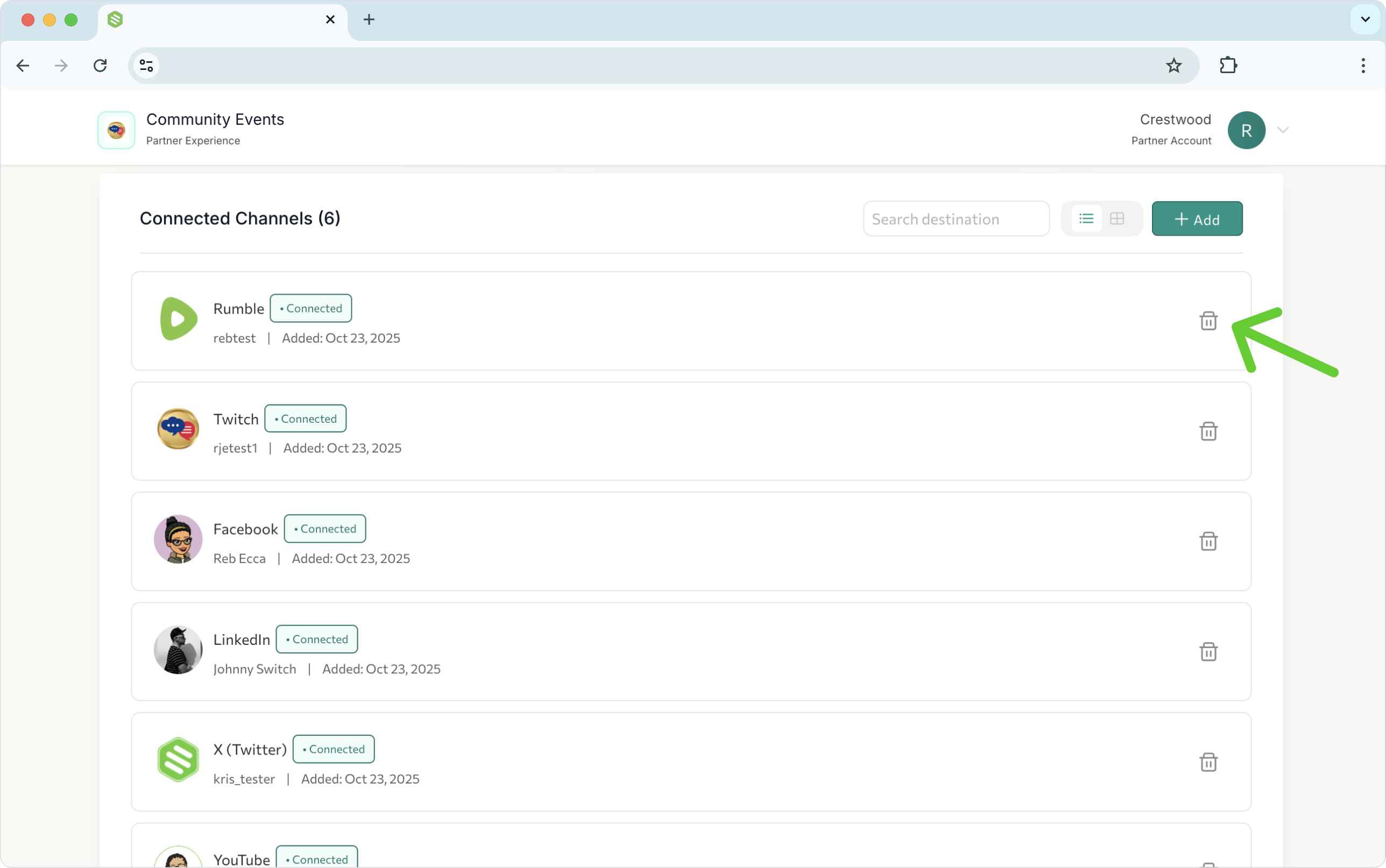The image size is (1386, 868).
Task: Click the Connected Channels (6) heading
Action: coord(240,218)
